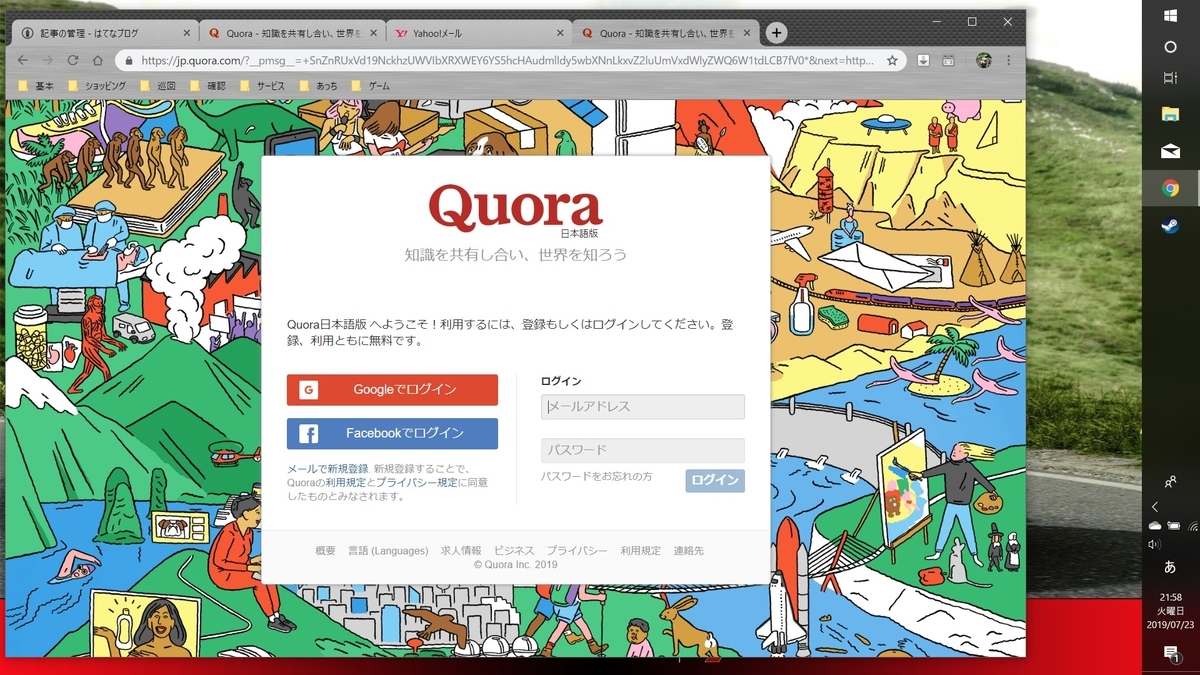Viewport: 1200px width, 675px height.
Task: View site info via padlock icon
Action: point(129,60)
